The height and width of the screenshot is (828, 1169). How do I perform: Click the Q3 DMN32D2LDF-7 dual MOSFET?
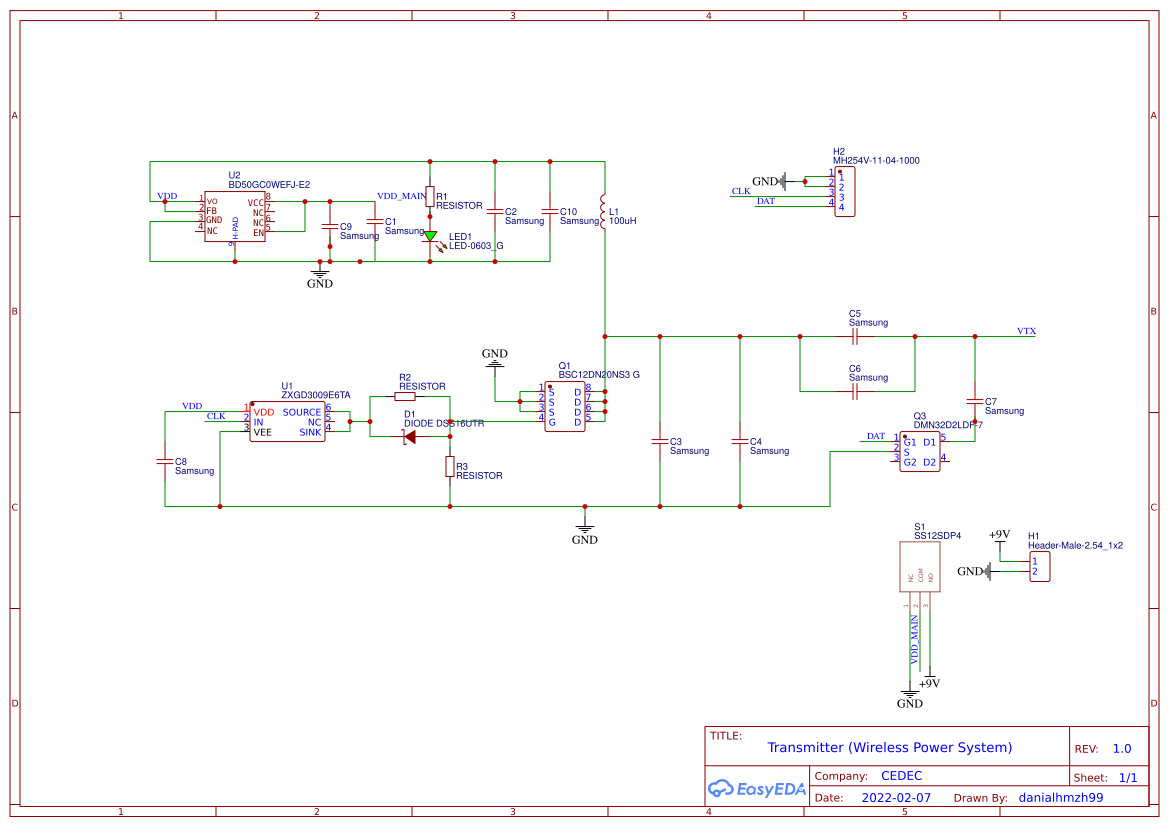pos(919,451)
